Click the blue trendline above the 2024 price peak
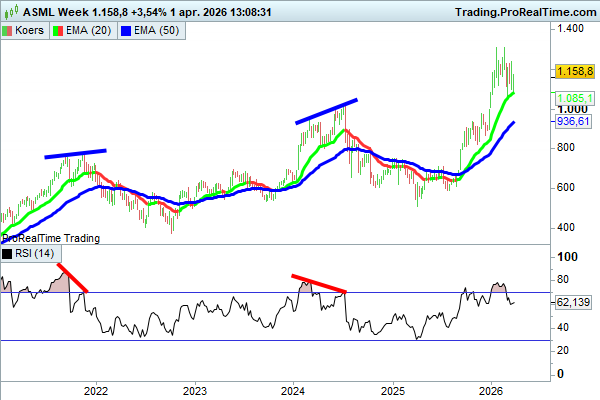This screenshot has height=400, width=600. coord(326,111)
